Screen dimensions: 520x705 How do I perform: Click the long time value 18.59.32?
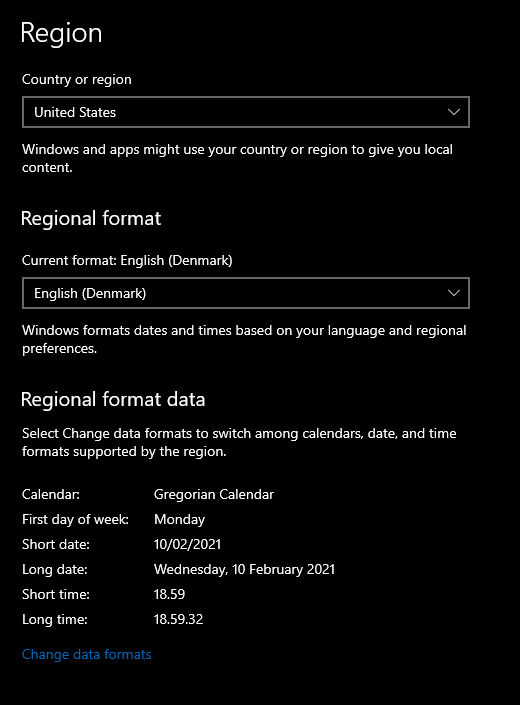tap(178, 619)
